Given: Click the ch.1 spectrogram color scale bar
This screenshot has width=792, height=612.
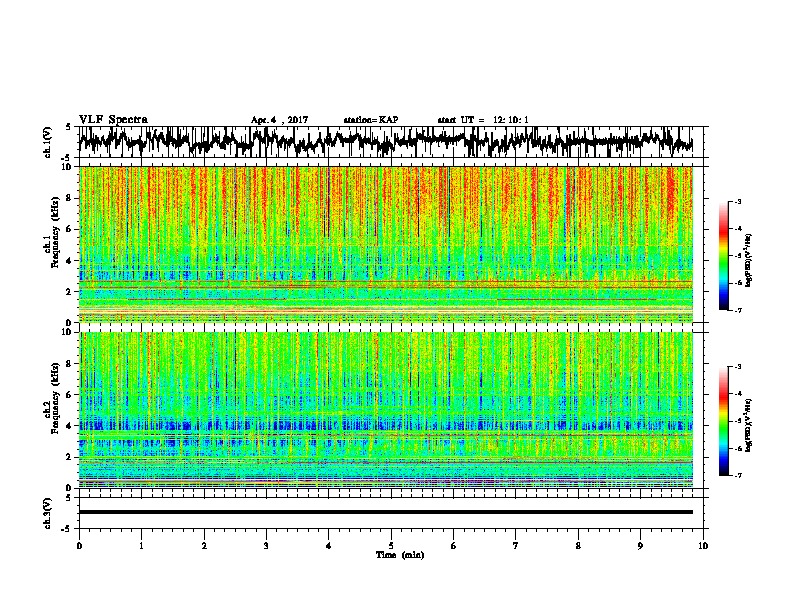Looking at the screenshot, I should click(x=723, y=256).
